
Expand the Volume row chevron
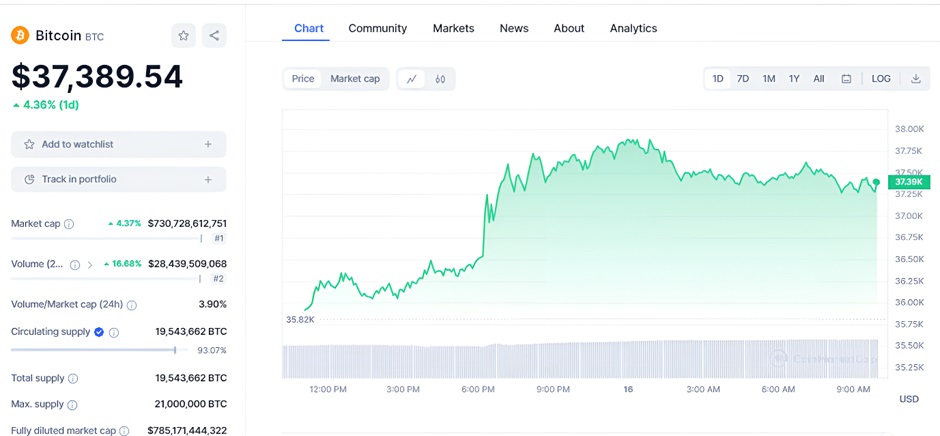click(x=89, y=264)
